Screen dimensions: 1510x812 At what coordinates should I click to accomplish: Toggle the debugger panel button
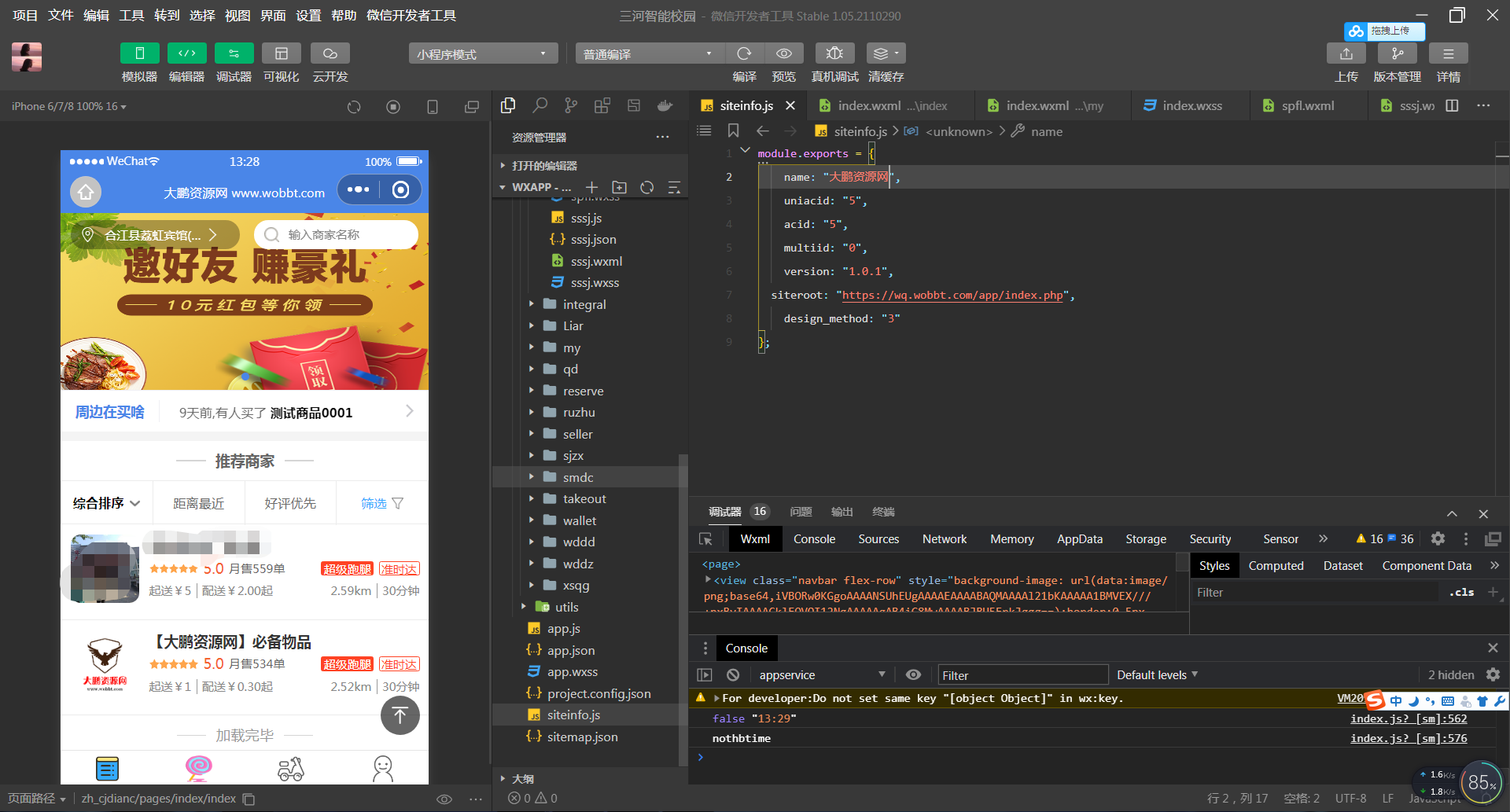[234, 53]
